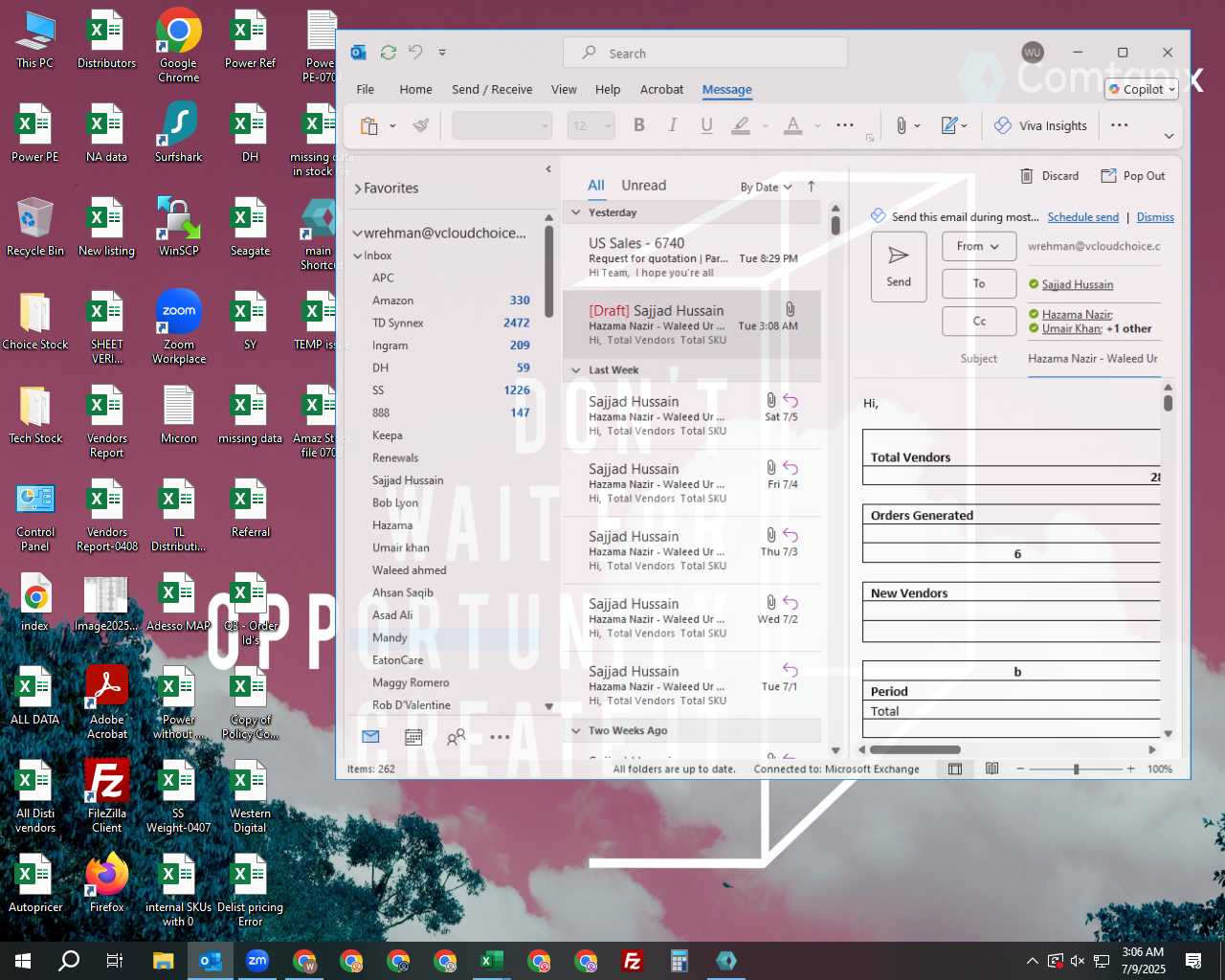The image size is (1225, 980).
Task: Switch to Normal view in status bar
Action: point(955,768)
